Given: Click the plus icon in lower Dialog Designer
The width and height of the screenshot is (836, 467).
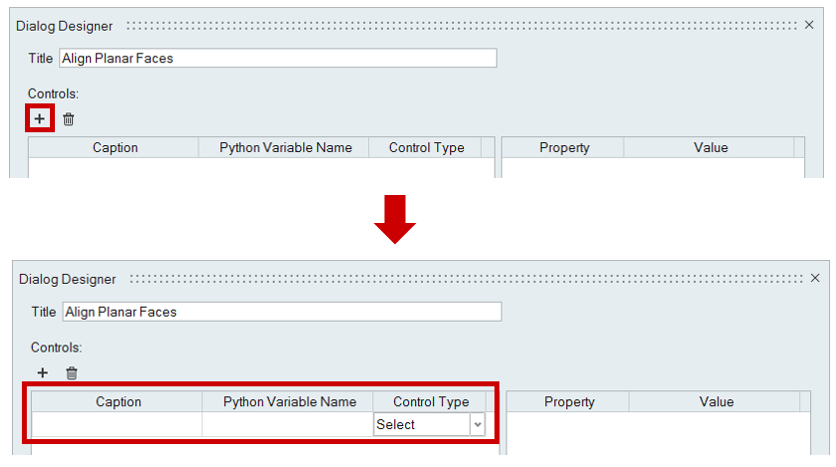Looking at the screenshot, I should (42, 373).
